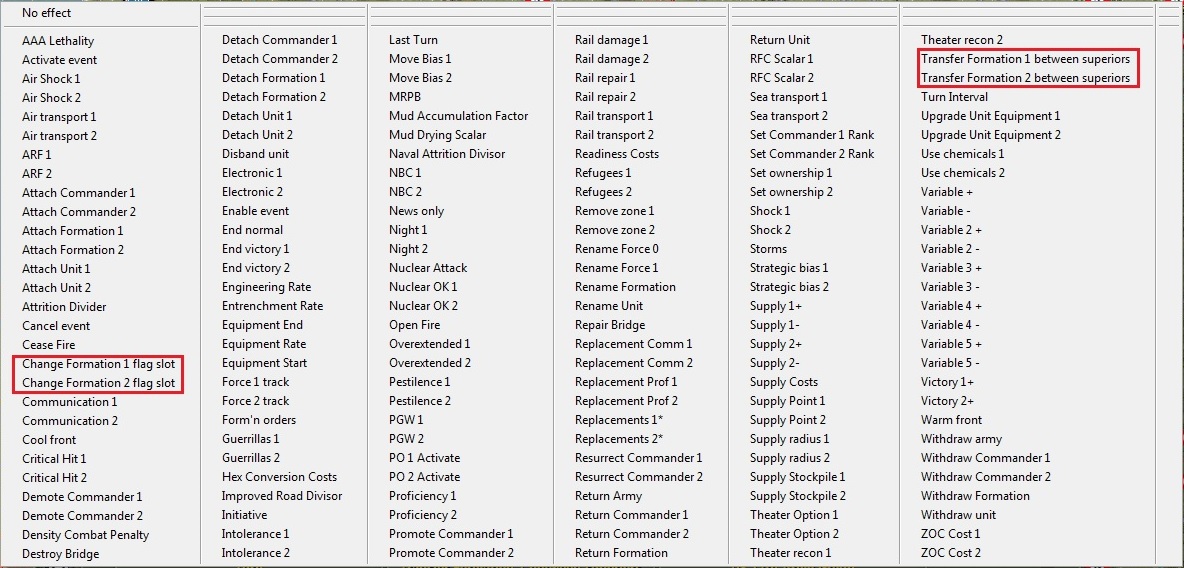The height and width of the screenshot is (568, 1184).
Task: Select 'Withdraw army' entry
Action: pyautogui.click(x=961, y=439)
